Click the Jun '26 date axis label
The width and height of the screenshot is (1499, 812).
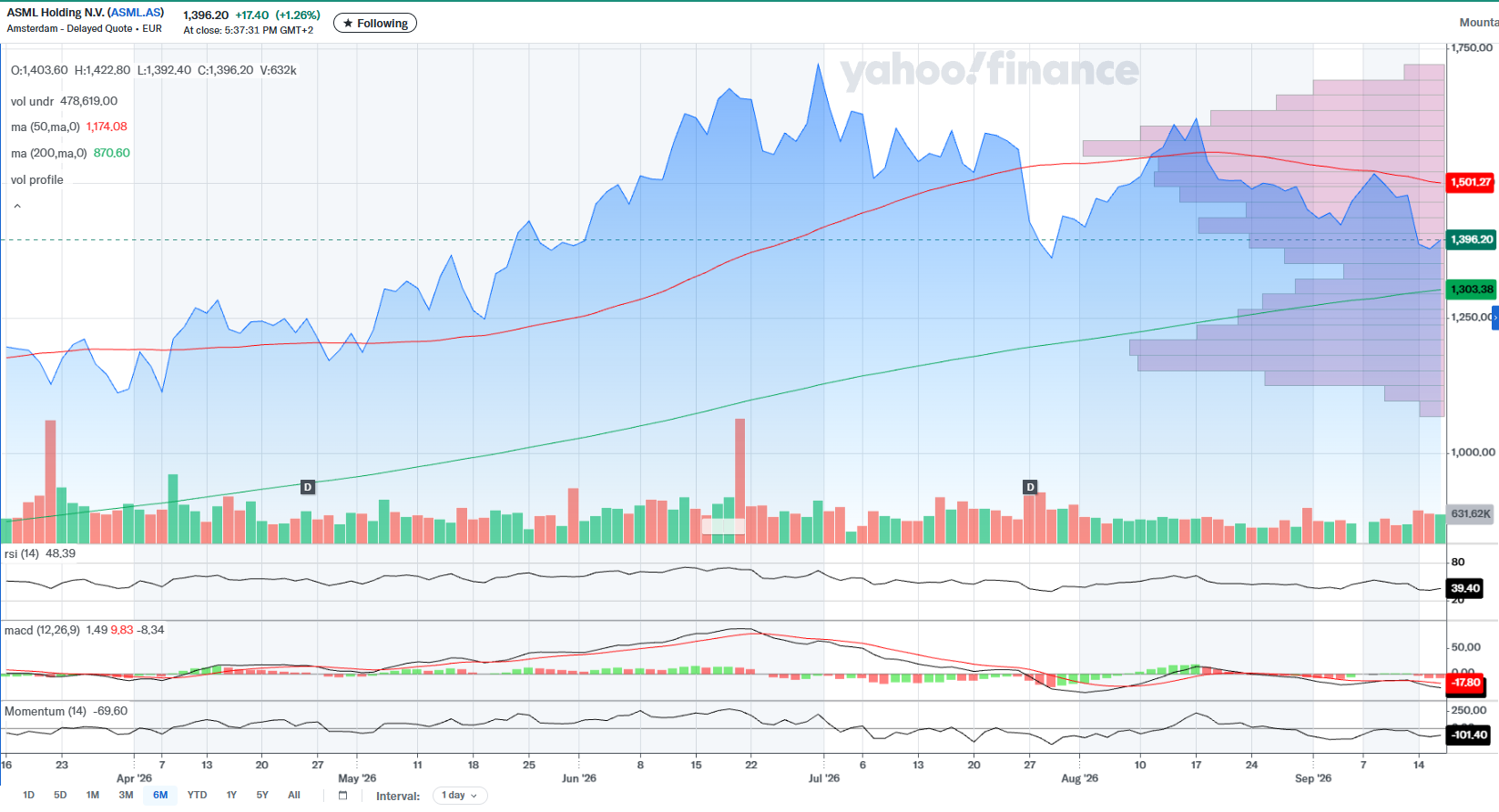tap(579, 778)
